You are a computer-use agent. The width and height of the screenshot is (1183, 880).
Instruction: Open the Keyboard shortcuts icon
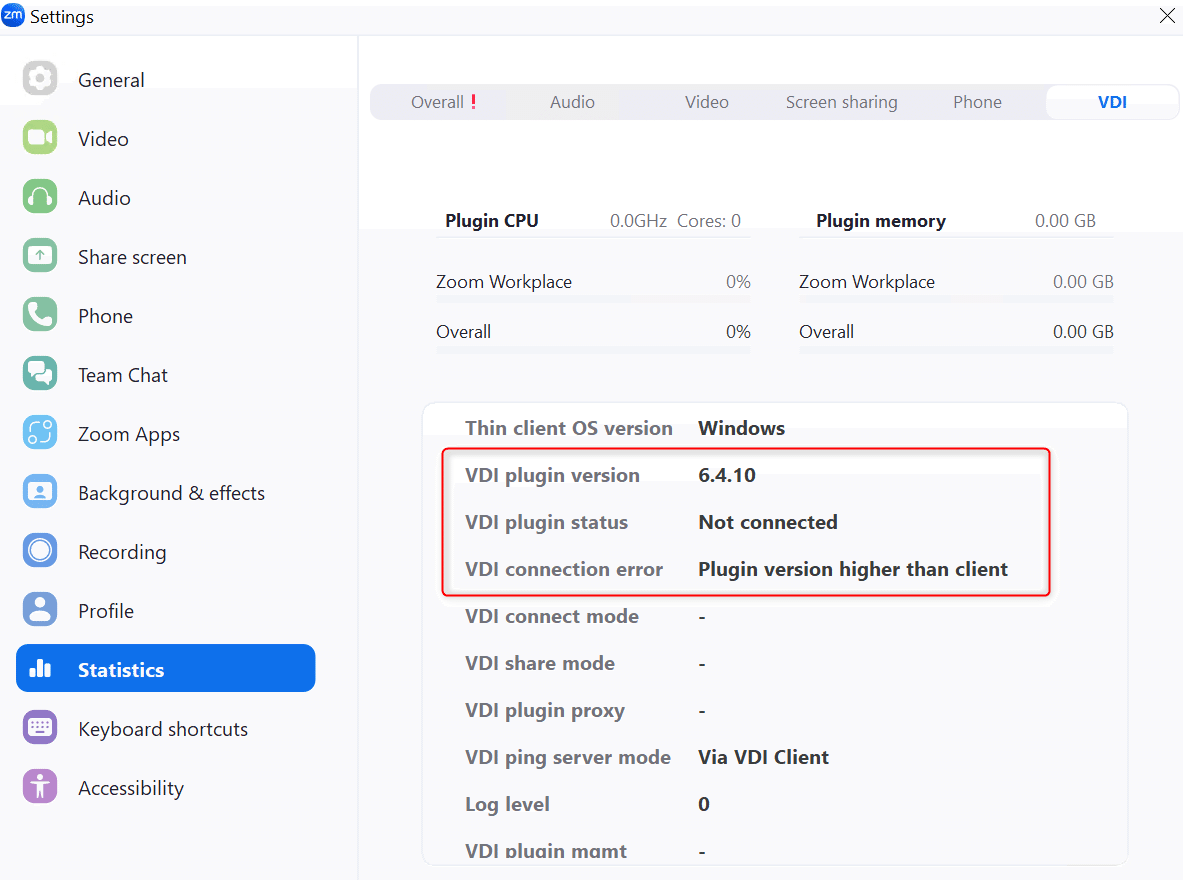coord(40,728)
